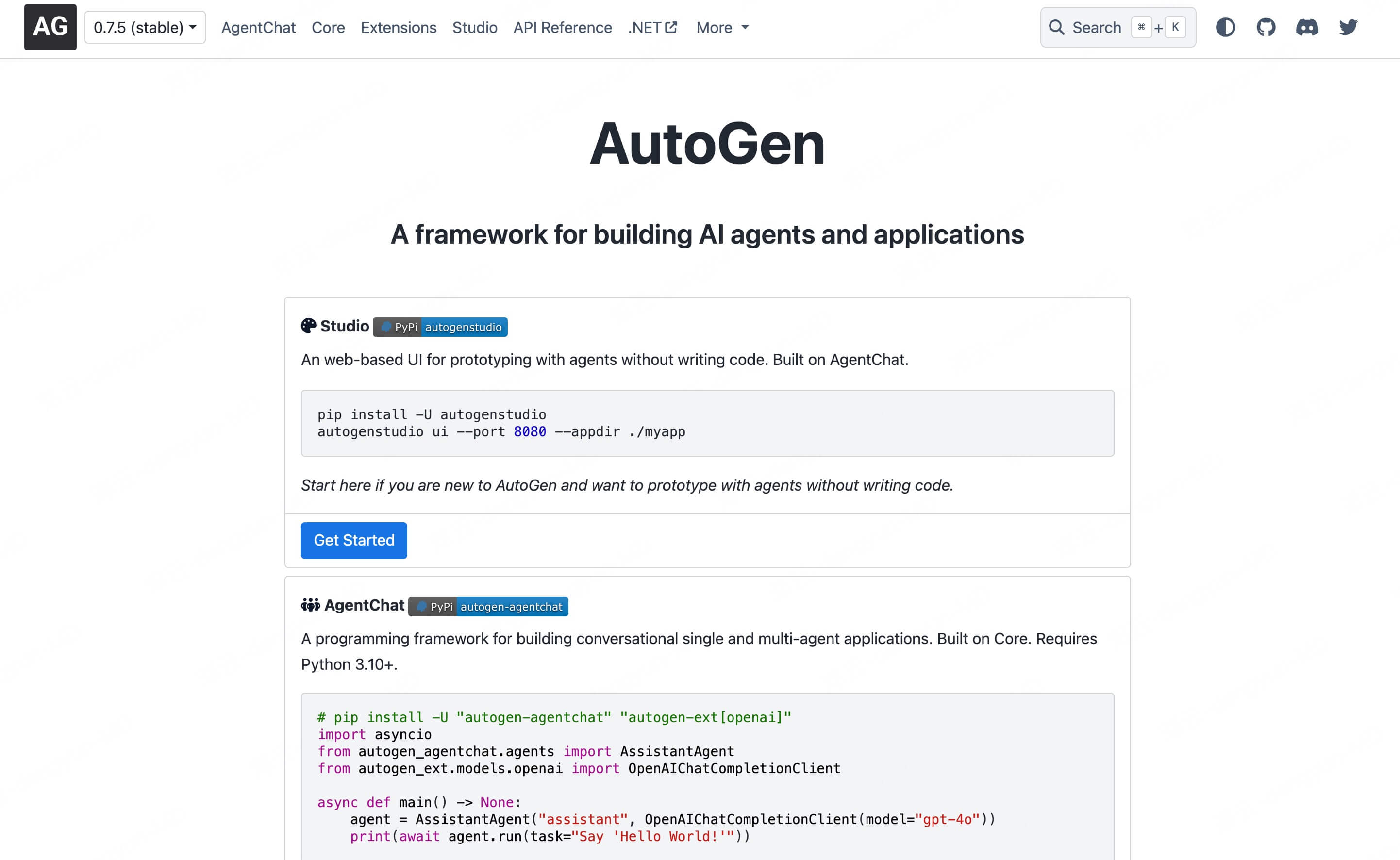Image resolution: width=1400 pixels, height=860 pixels.
Task: Click the 'pip install -U autogenstudio' code line
Action: click(432, 414)
